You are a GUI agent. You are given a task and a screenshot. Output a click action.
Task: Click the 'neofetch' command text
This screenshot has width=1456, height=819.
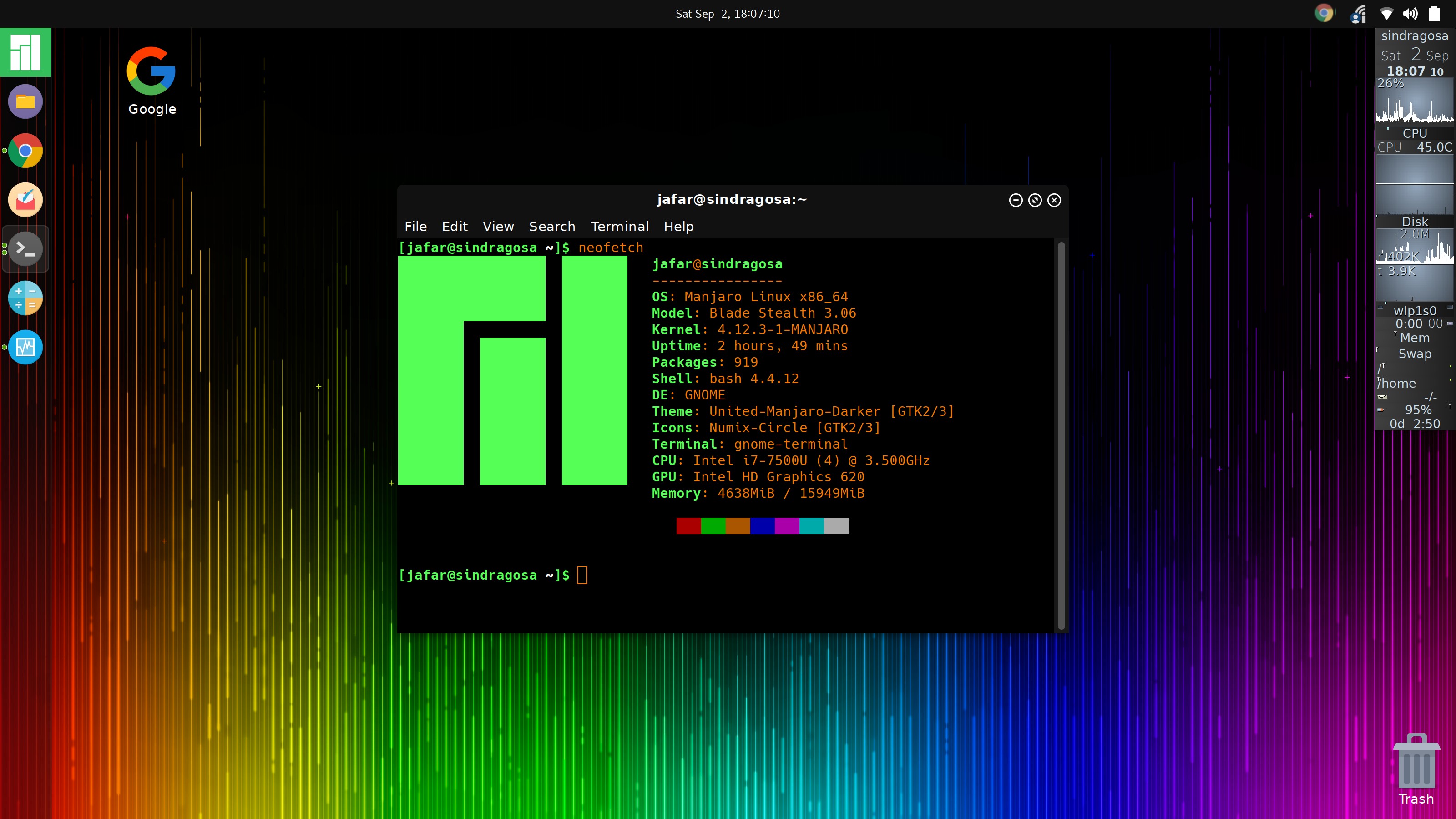tap(611, 248)
